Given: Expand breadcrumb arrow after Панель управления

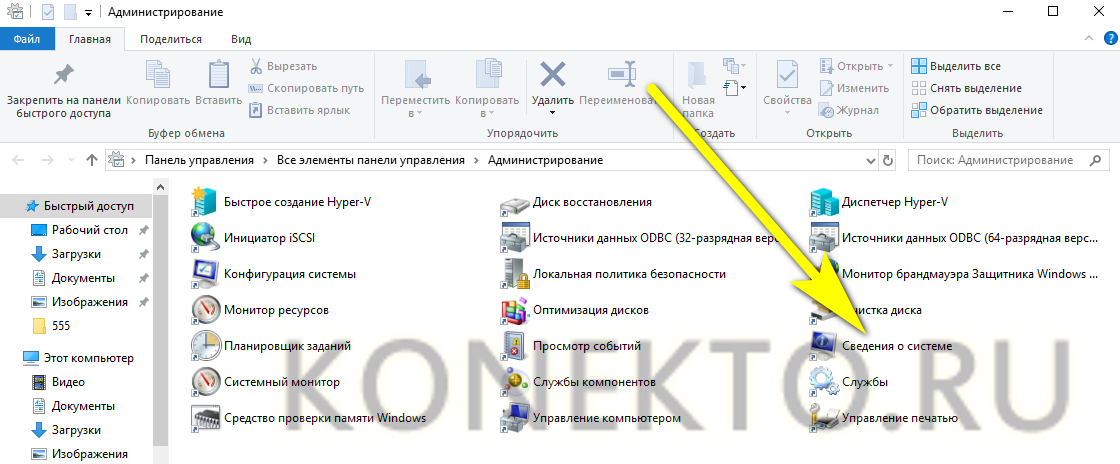Looking at the screenshot, I should click(265, 161).
